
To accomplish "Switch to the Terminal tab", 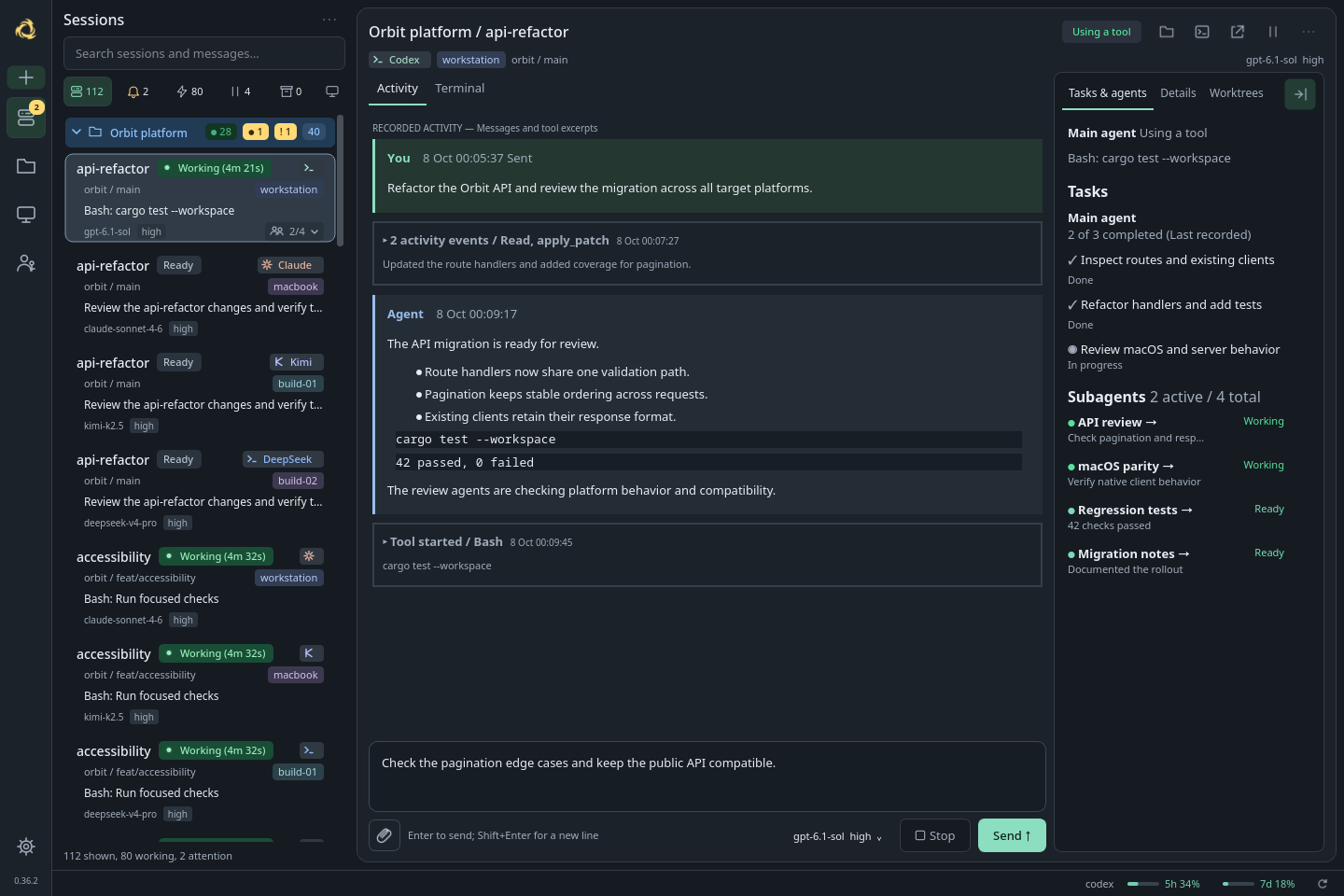I will coord(460,89).
